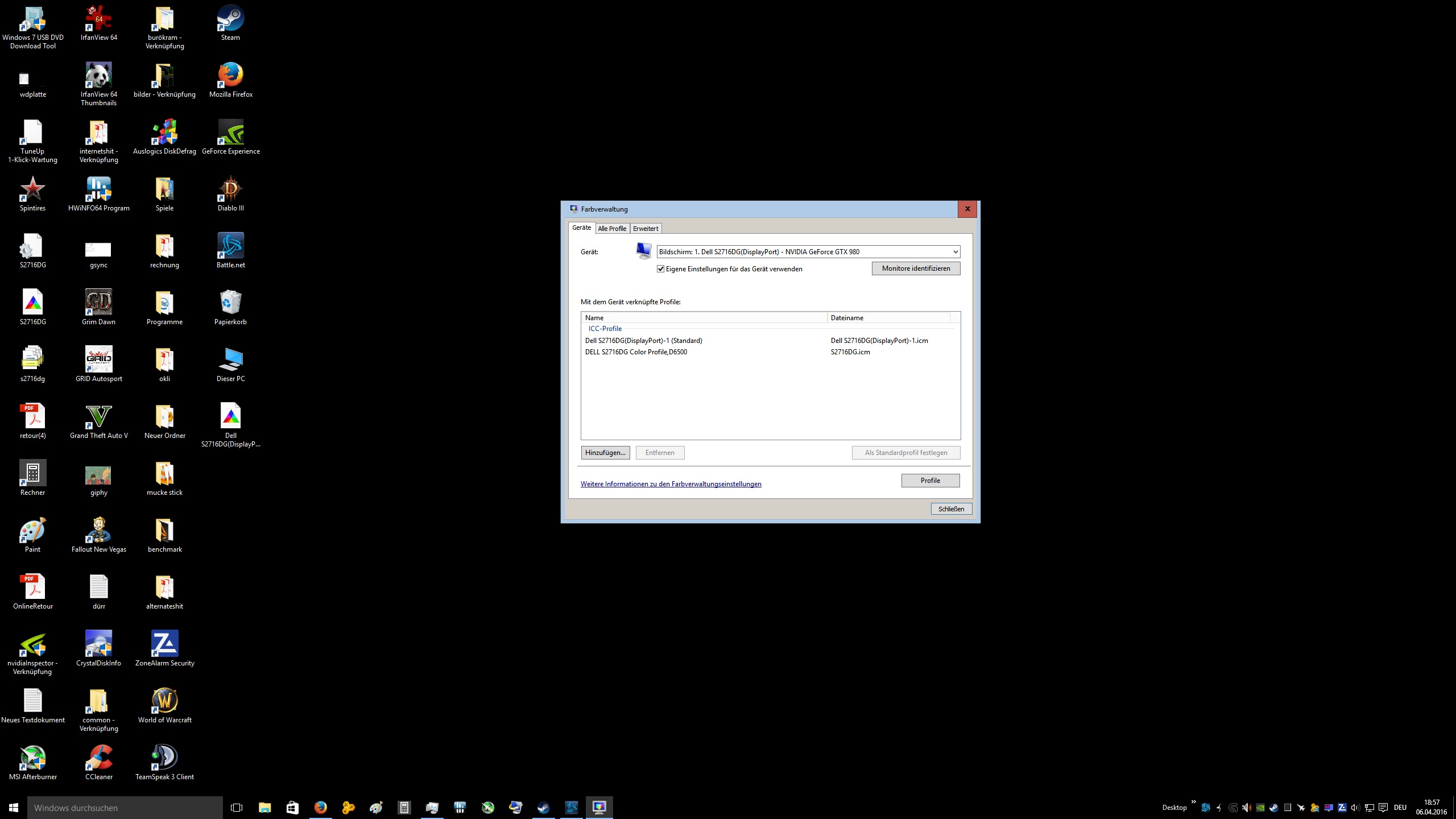Expand the Gerät display dropdown
1456x819 pixels.
coord(955,252)
